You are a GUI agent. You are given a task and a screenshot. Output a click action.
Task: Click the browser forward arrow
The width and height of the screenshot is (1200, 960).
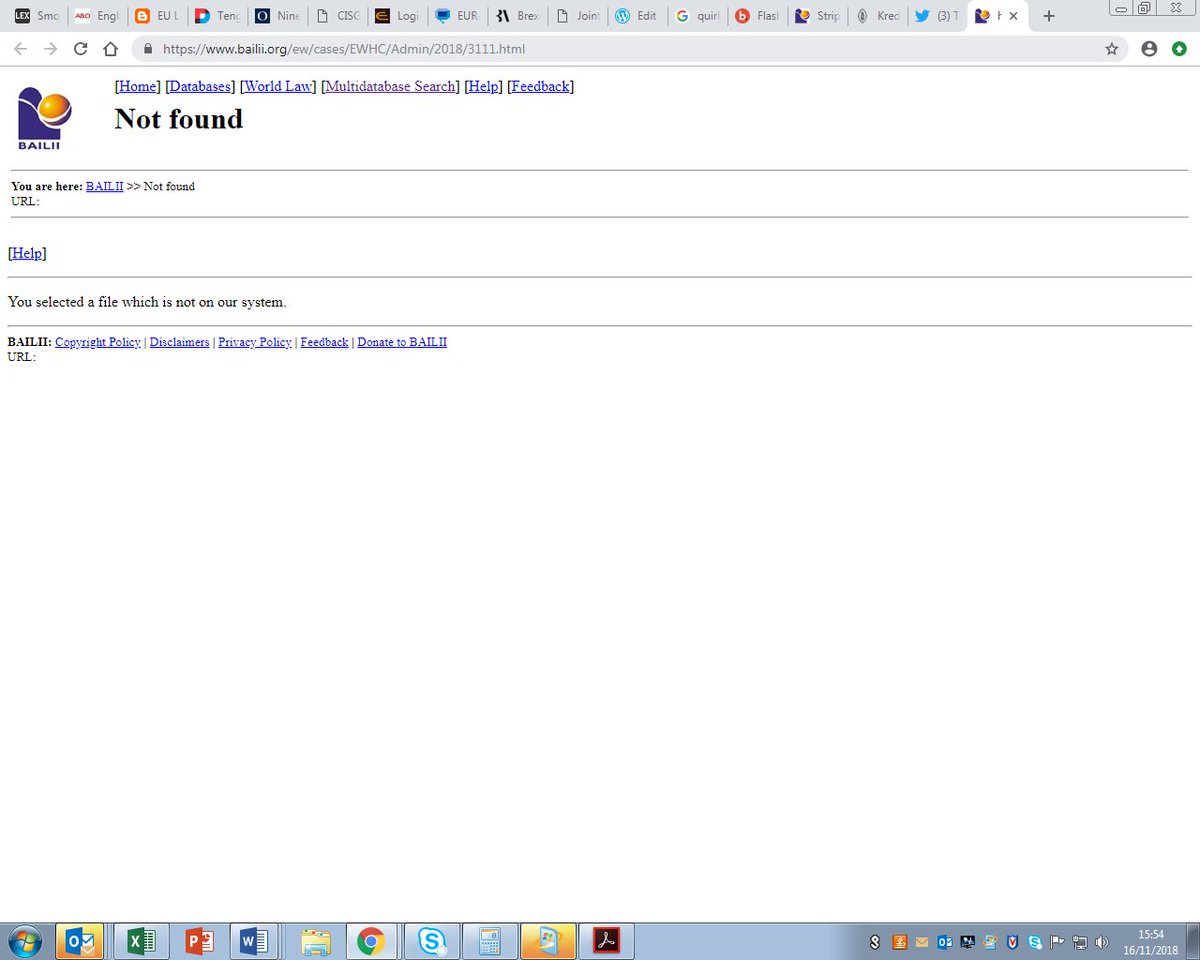click(x=50, y=48)
